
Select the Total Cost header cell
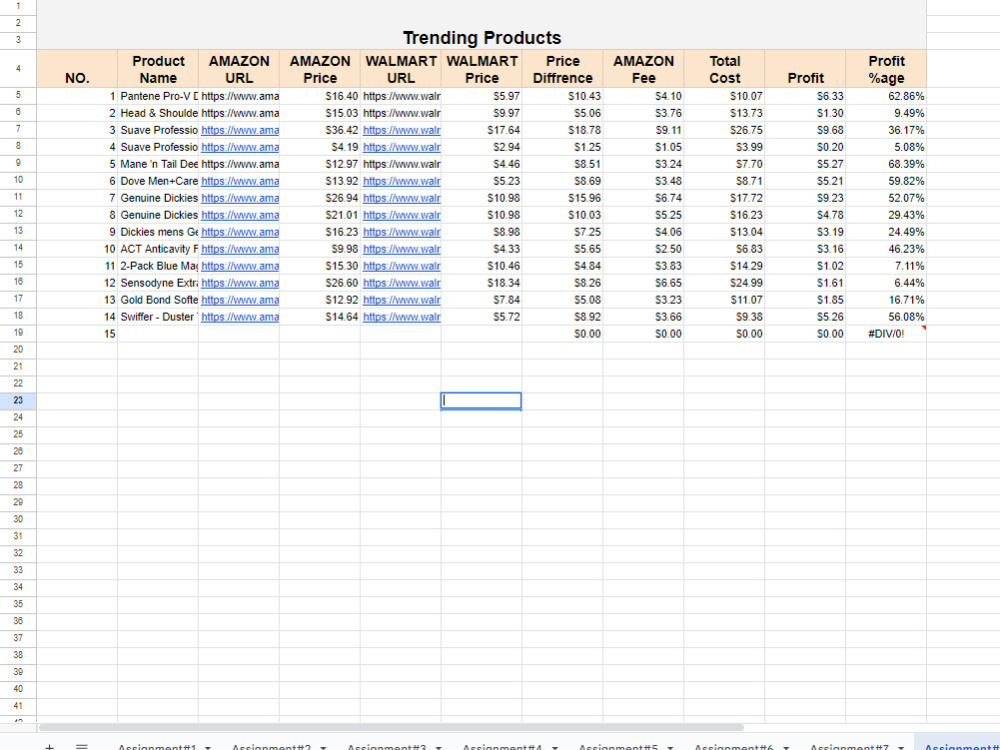point(724,69)
